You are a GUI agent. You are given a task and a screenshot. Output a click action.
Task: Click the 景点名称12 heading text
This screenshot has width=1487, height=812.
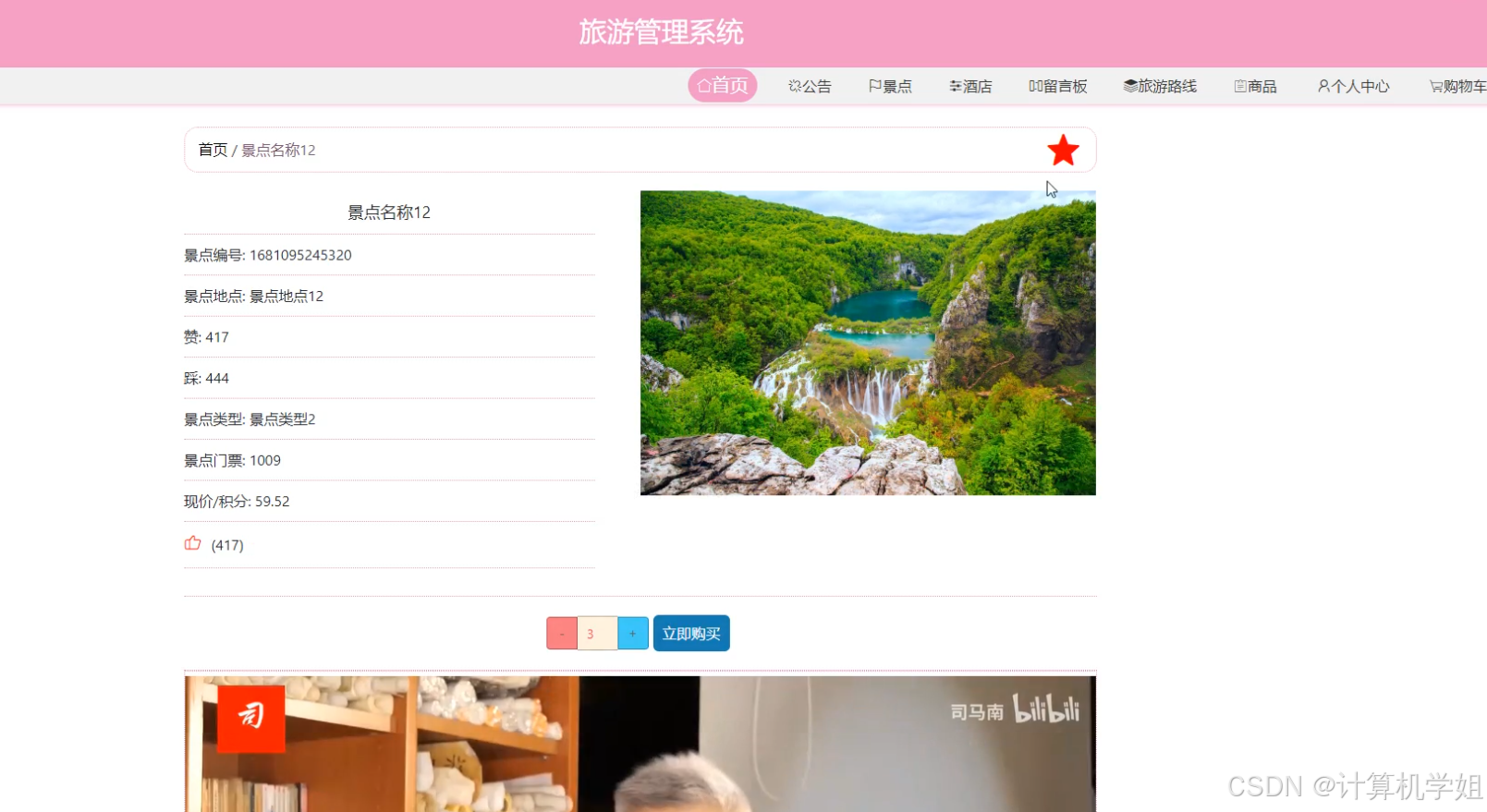[x=389, y=212]
